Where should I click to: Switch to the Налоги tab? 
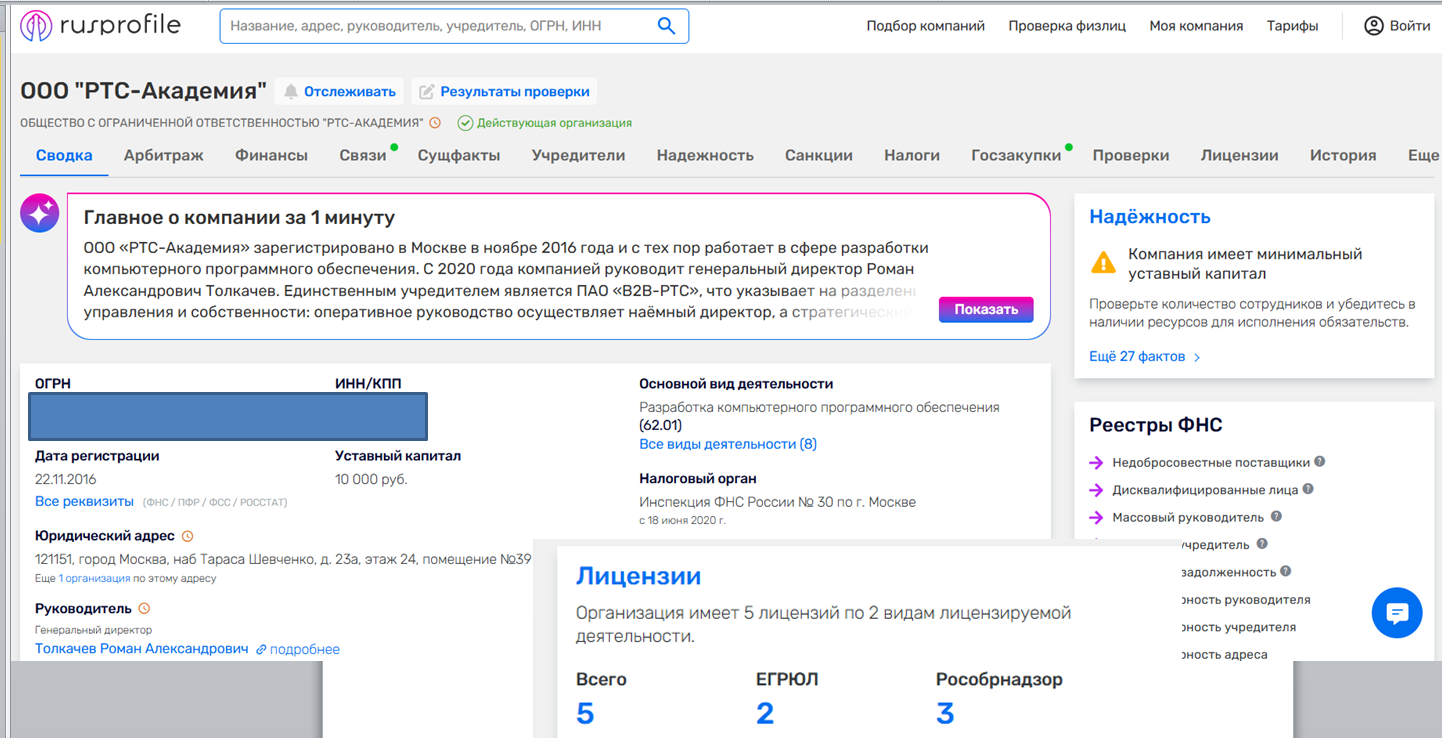pos(912,155)
